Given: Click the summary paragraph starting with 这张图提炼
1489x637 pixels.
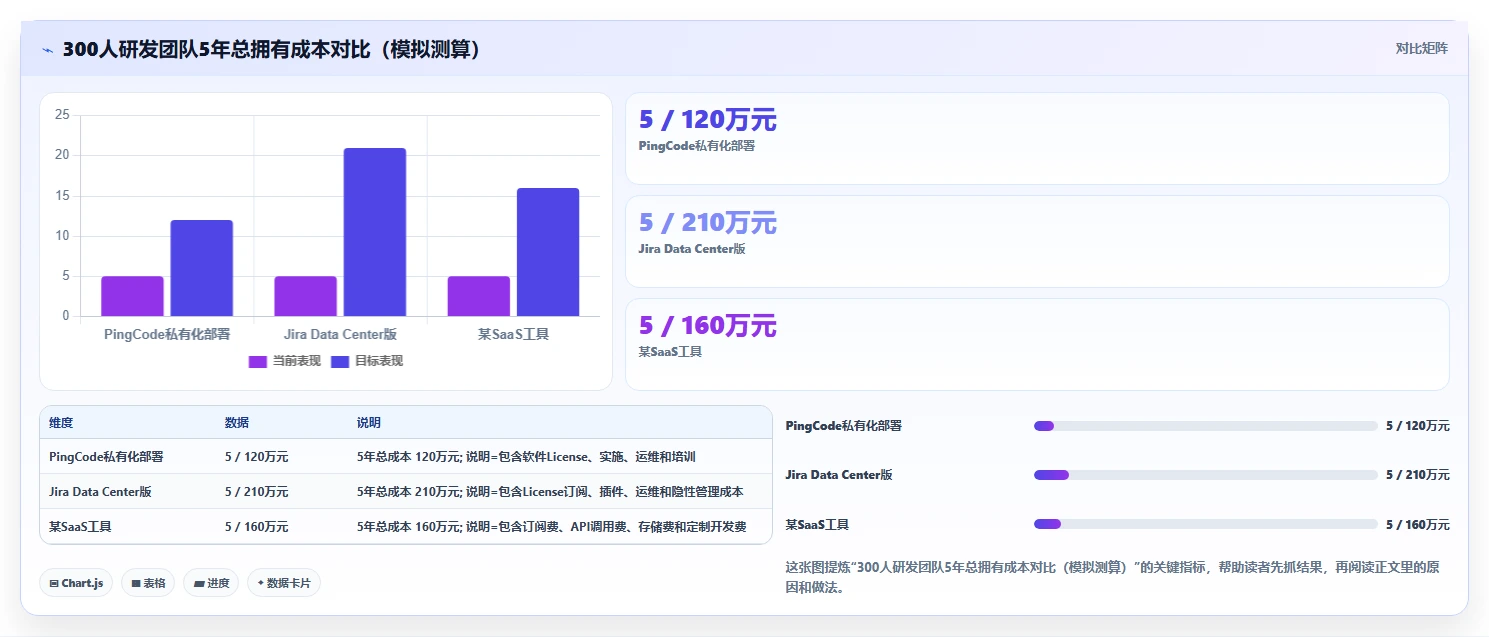Looking at the screenshot, I should click(1112, 577).
